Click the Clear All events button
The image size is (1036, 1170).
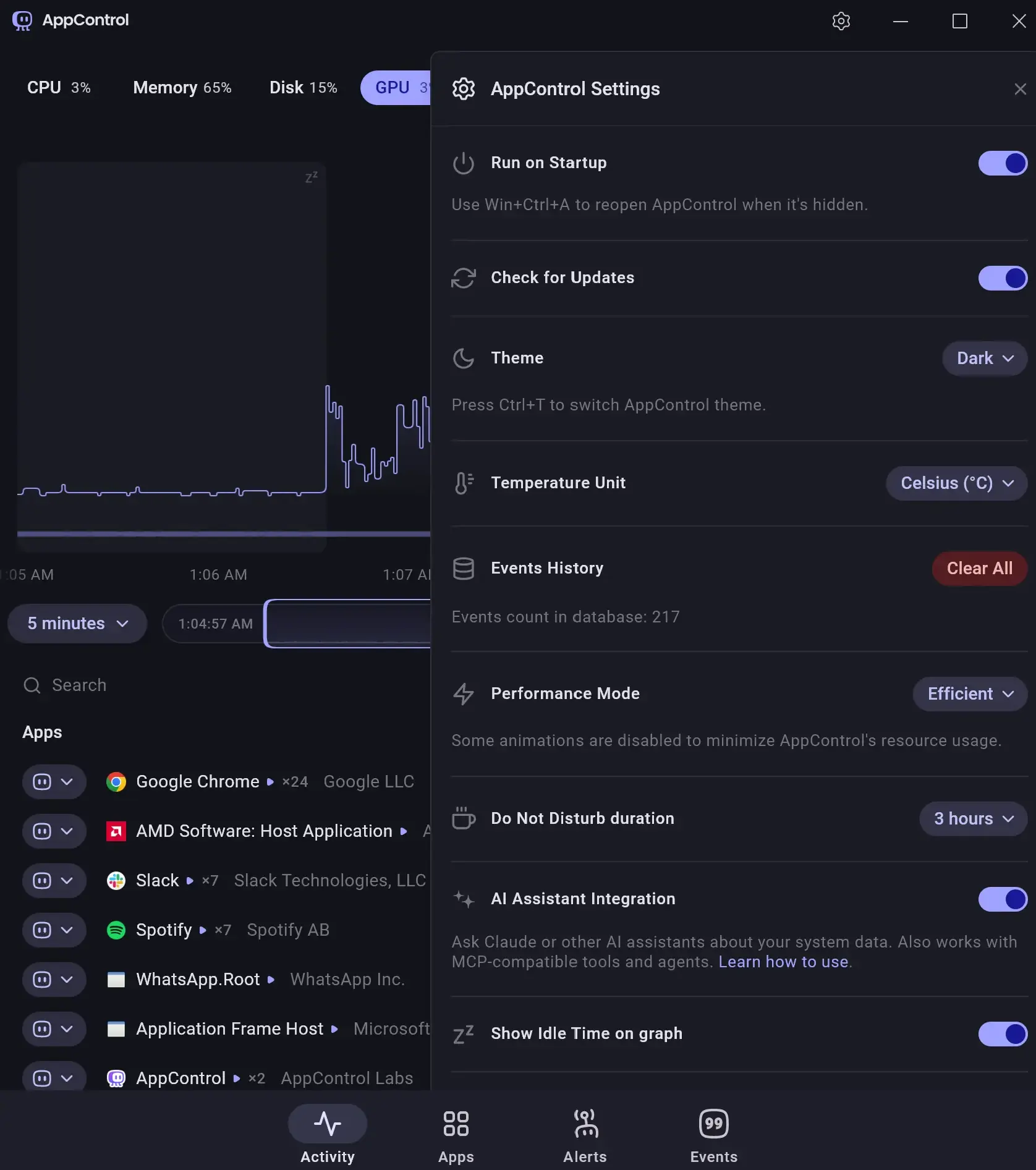(979, 569)
